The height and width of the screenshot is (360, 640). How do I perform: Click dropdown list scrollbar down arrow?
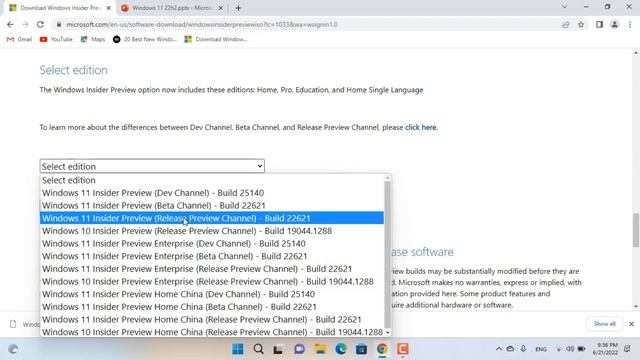coord(387,333)
